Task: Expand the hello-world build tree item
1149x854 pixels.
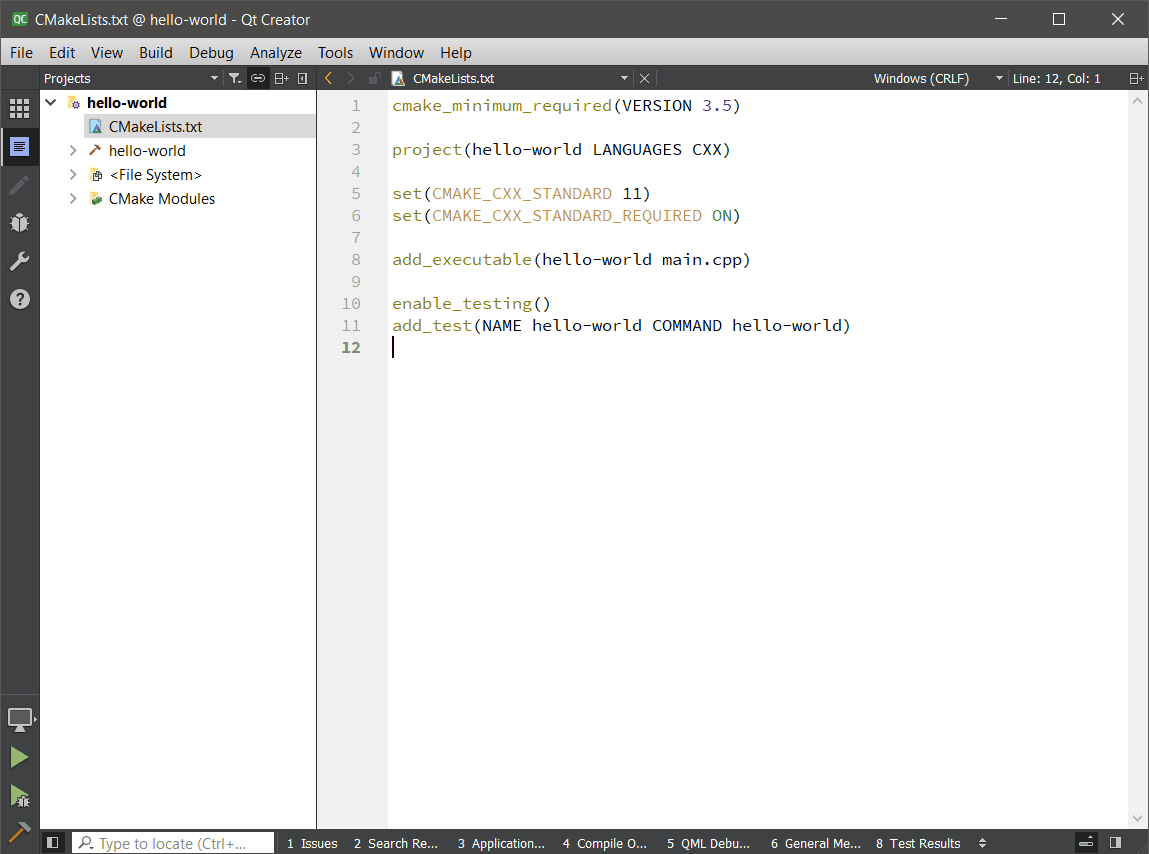Action: (72, 150)
